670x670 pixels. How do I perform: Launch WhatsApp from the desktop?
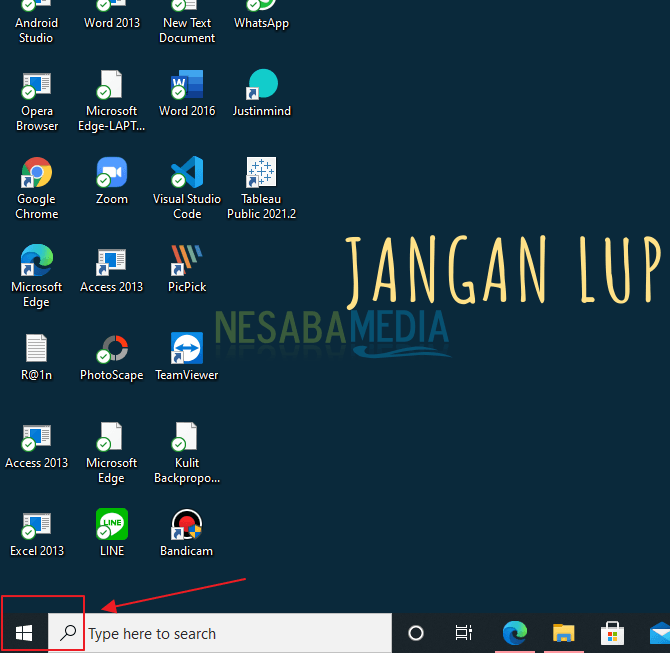[261, 15]
